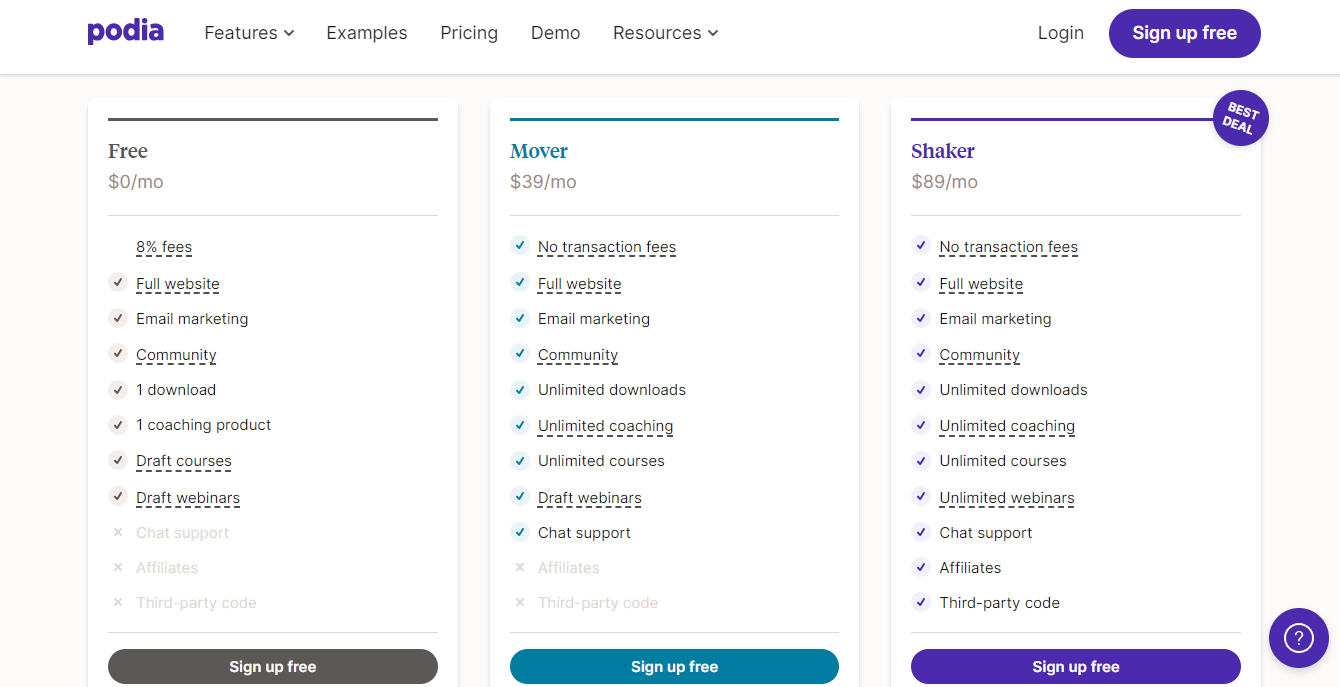Click Draft webinars in the Free plan

tap(188, 498)
